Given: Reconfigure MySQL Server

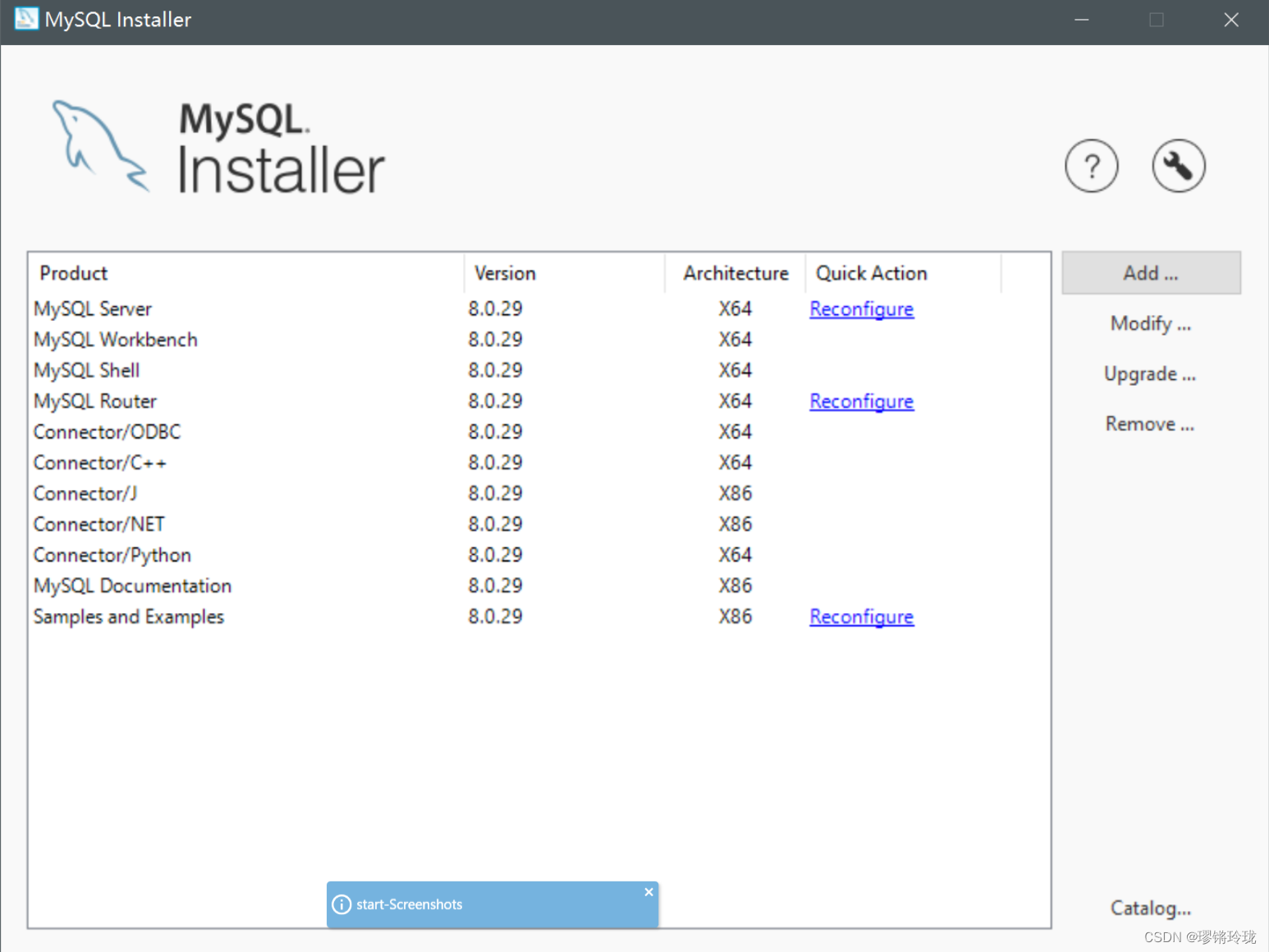Looking at the screenshot, I should [861, 309].
